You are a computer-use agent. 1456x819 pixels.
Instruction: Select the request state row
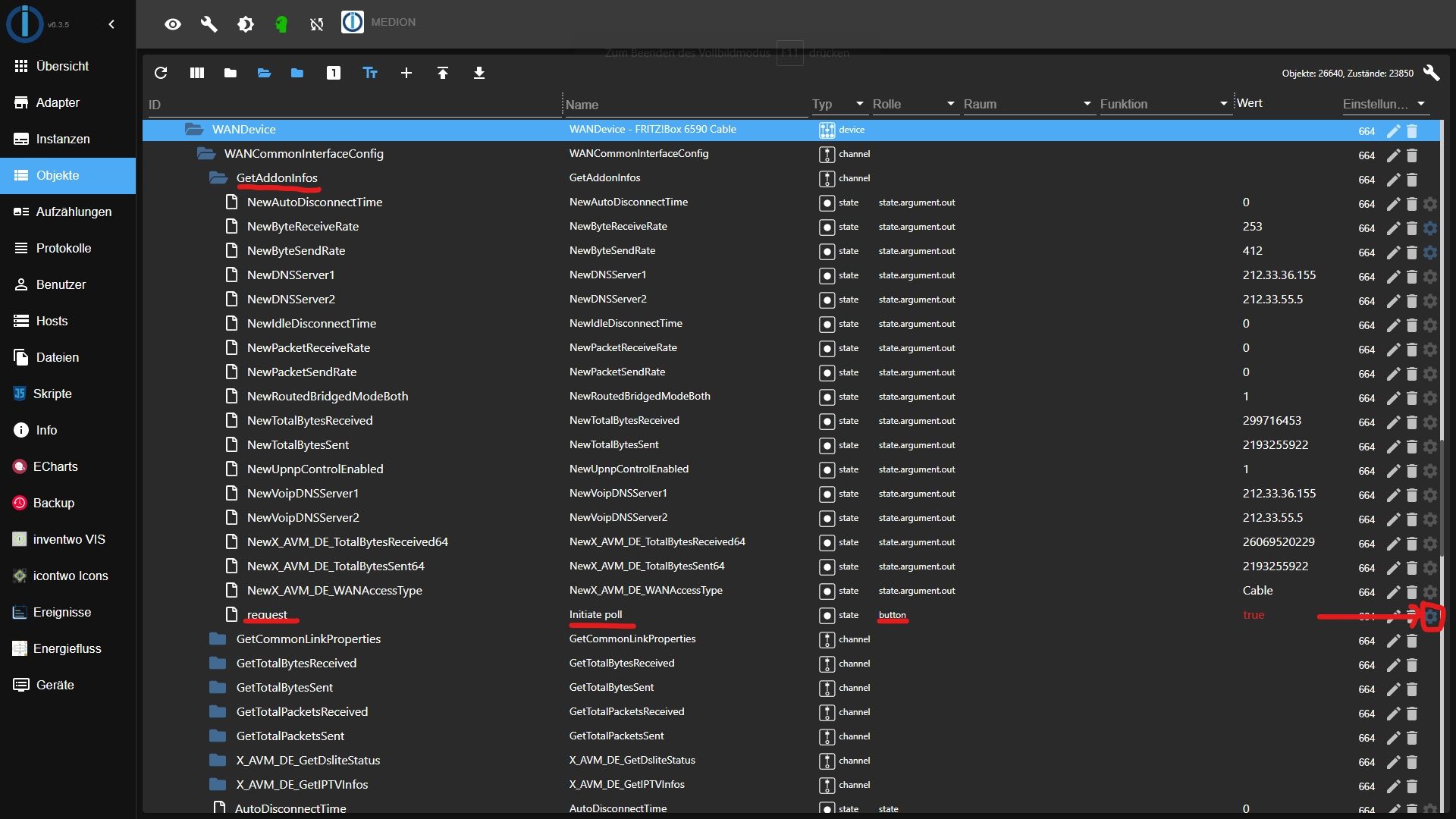(x=791, y=615)
